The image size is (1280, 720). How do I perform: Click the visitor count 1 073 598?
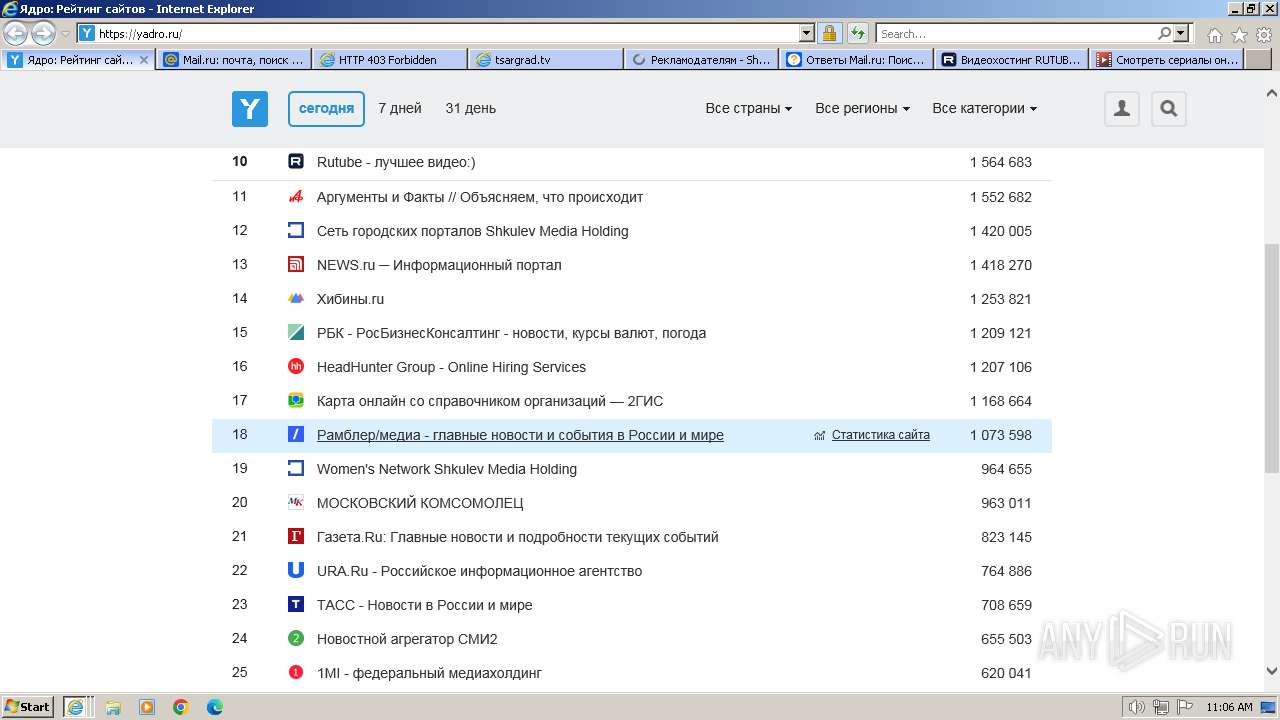pyautogui.click(x=1001, y=435)
